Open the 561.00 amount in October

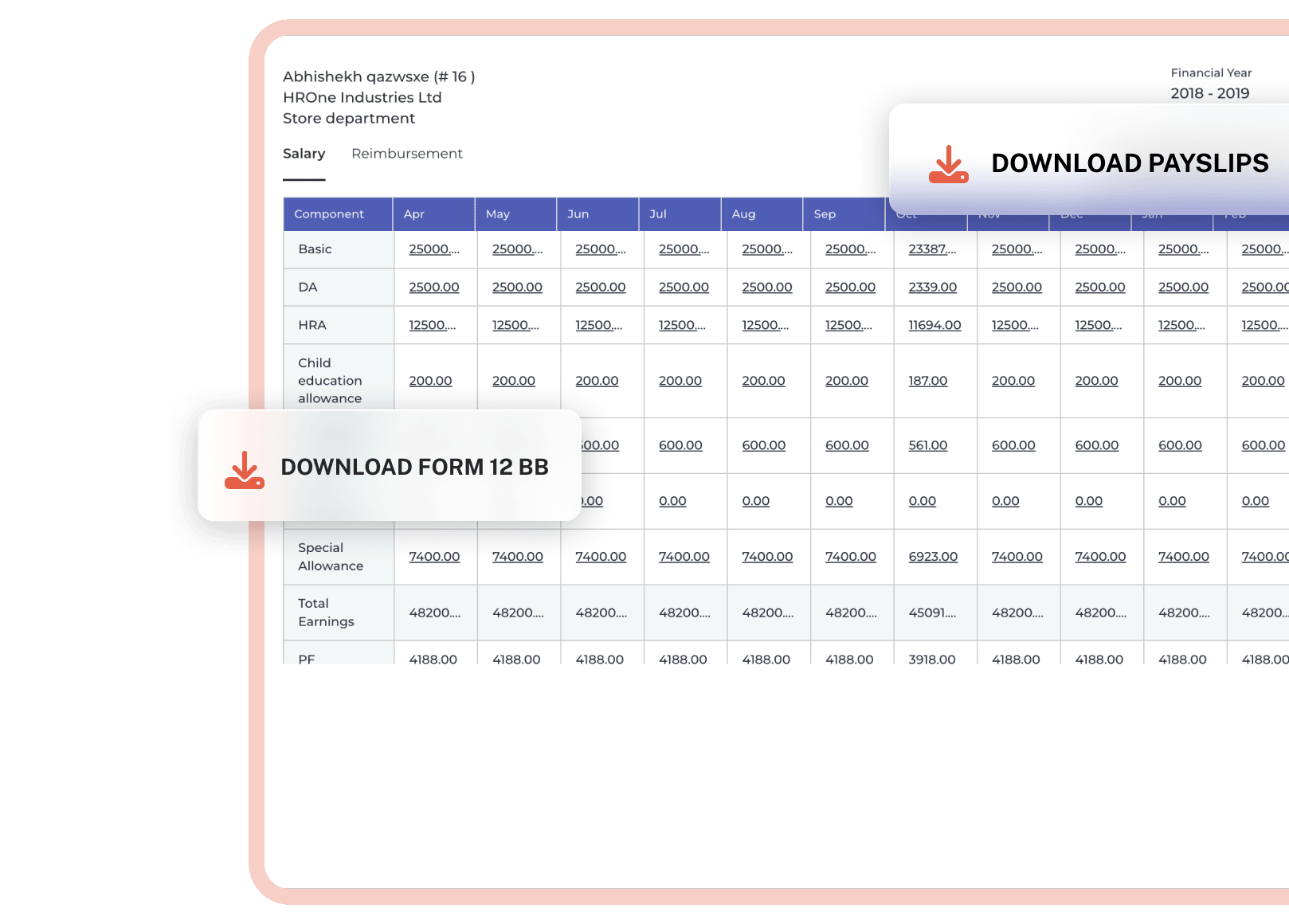pyautogui.click(x=927, y=446)
